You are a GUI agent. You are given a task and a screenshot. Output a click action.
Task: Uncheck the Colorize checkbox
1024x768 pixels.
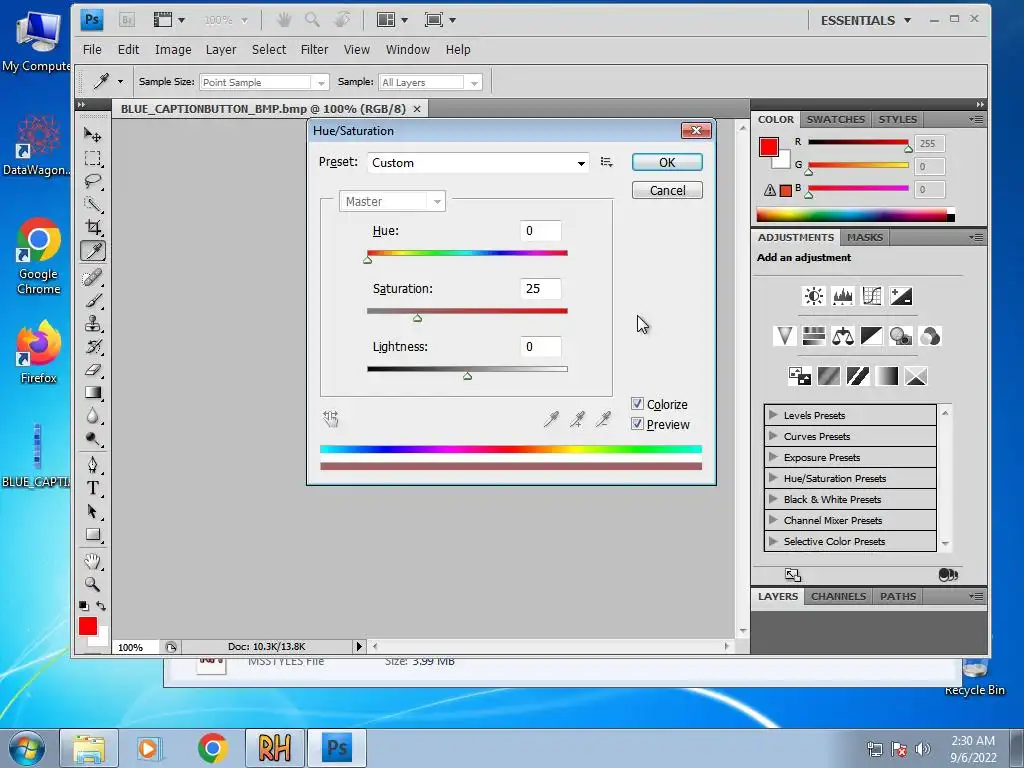tap(637, 404)
